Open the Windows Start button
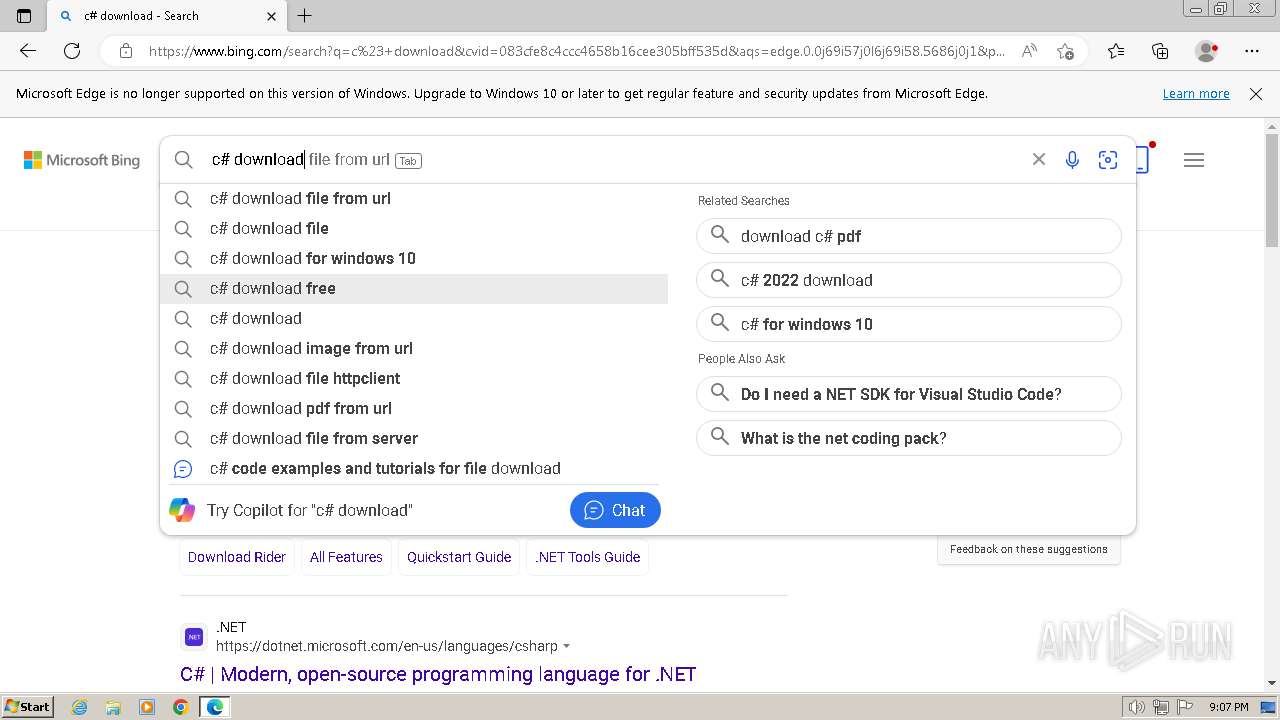1280x720 pixels. coord(27,707)
